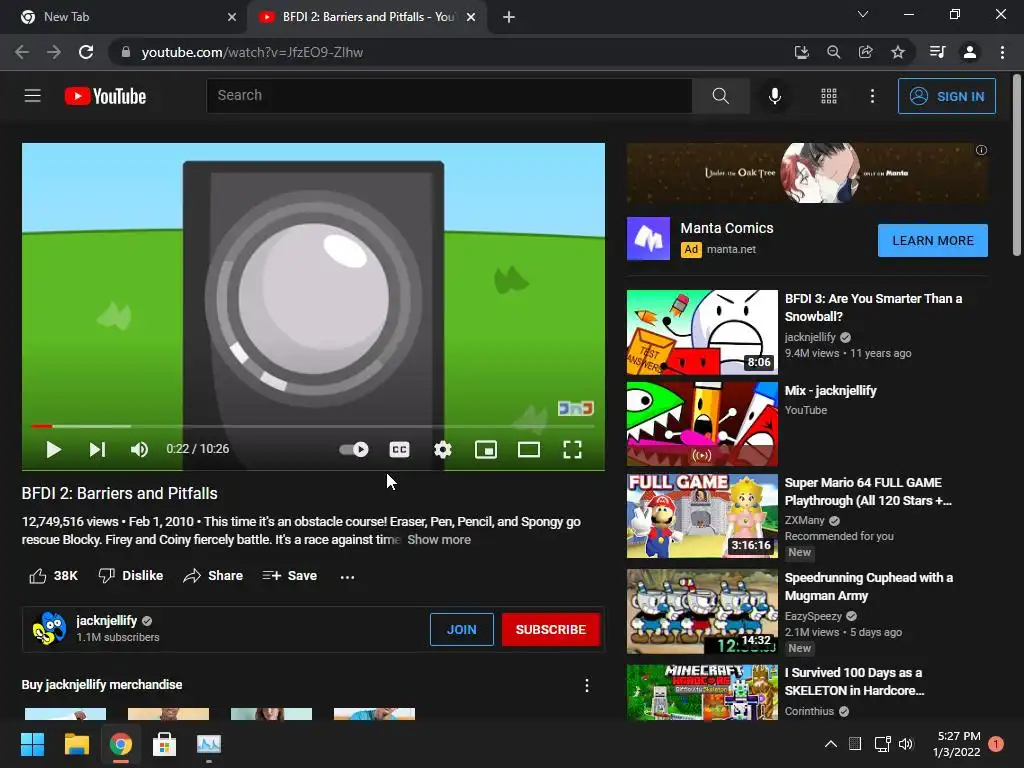Save video to a playlist
This screenshot has width=1024, height=768.
click(289, 576)
